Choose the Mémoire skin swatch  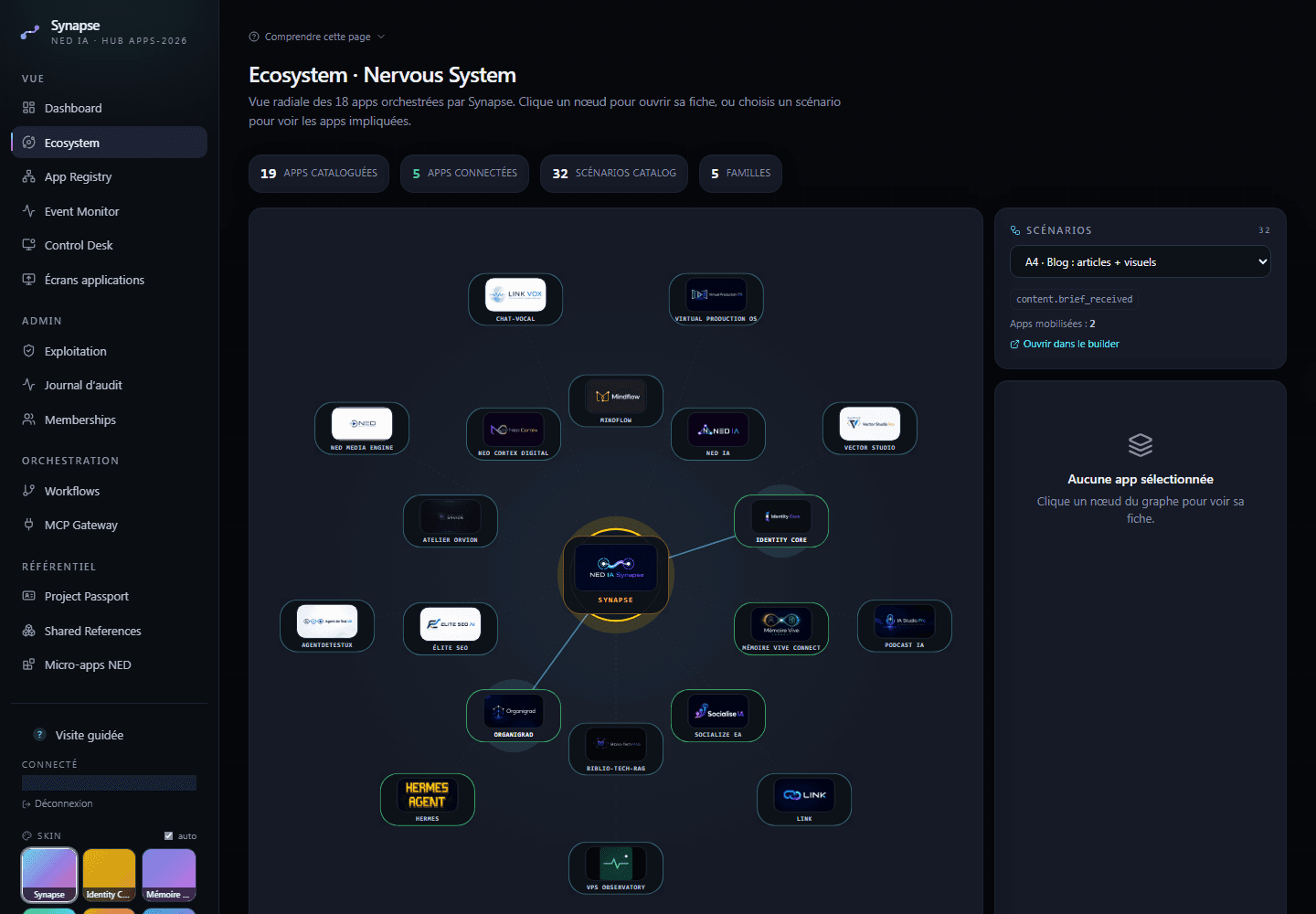click(x=169, y=875)
